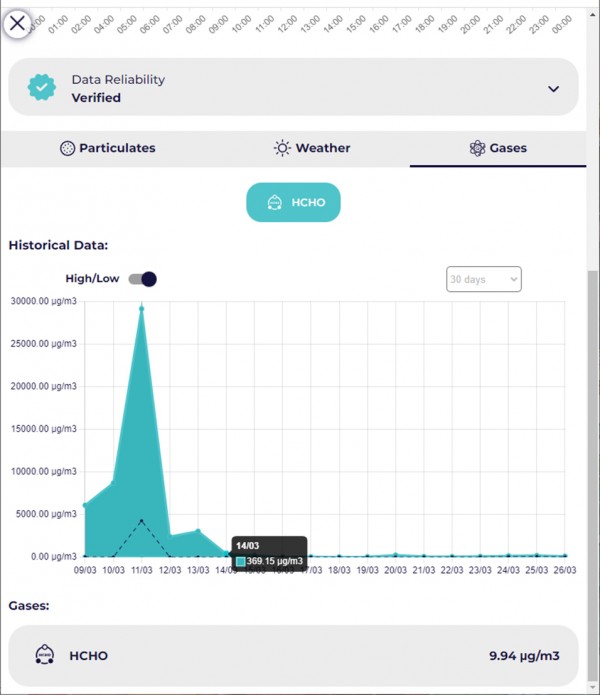600x695 pixels.
Task: Select the HCHO gas button
Action: 293,202
